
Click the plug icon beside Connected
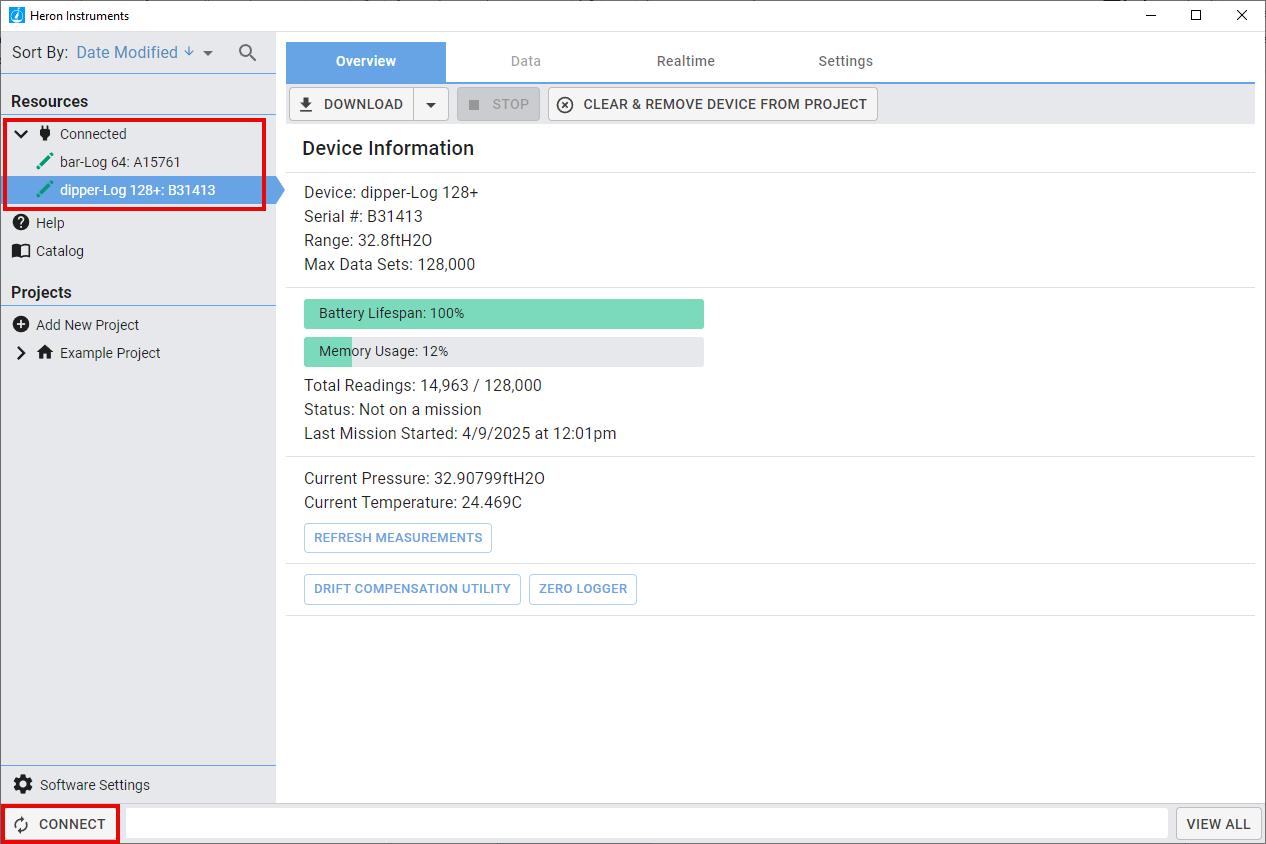click(45, 133)
